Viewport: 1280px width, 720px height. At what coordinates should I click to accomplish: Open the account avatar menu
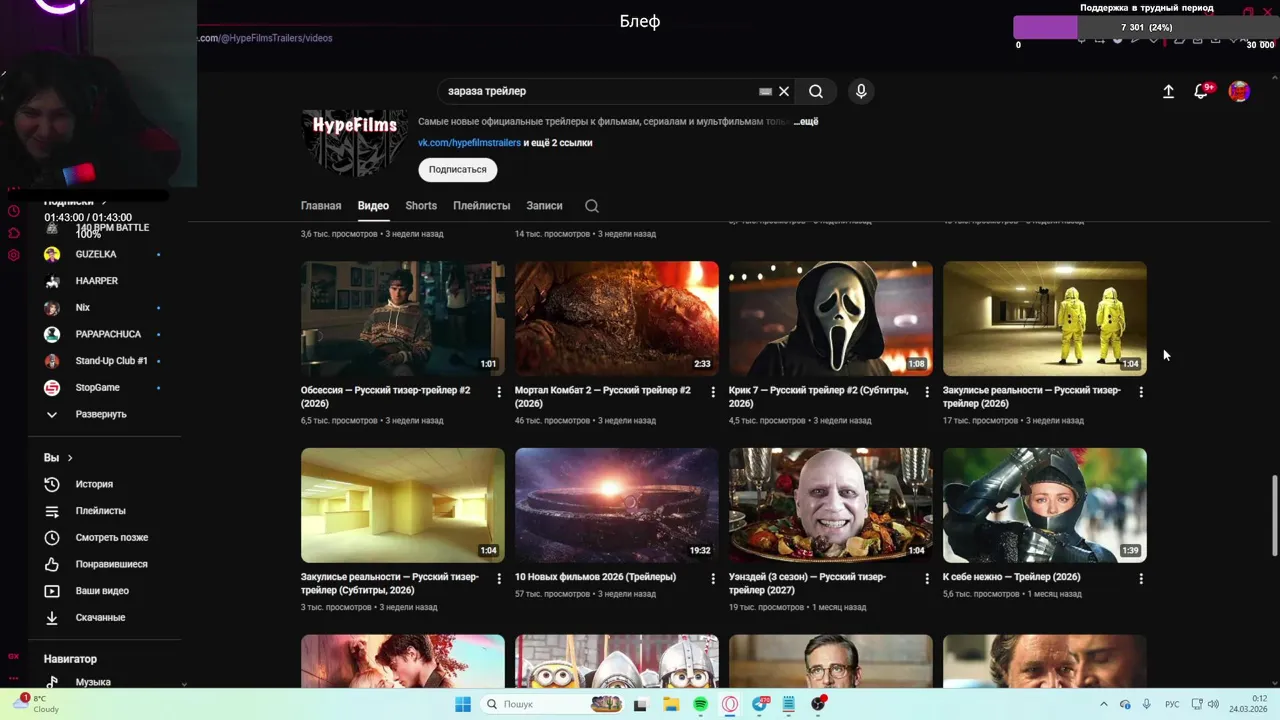[x=1239, y=91]
